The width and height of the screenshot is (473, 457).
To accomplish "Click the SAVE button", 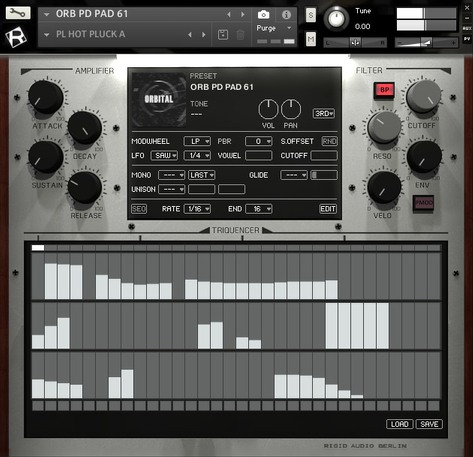I will tap(429, 424).
